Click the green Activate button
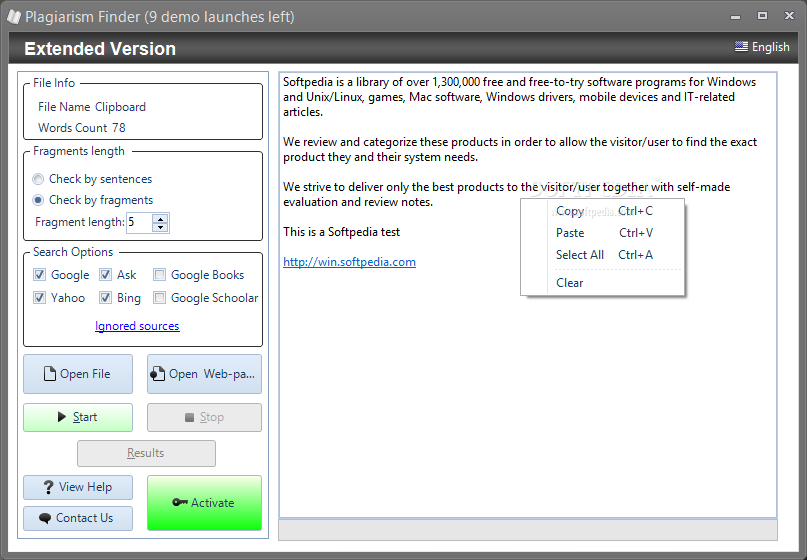Screen dimensions: 807x560 [204, 503]
